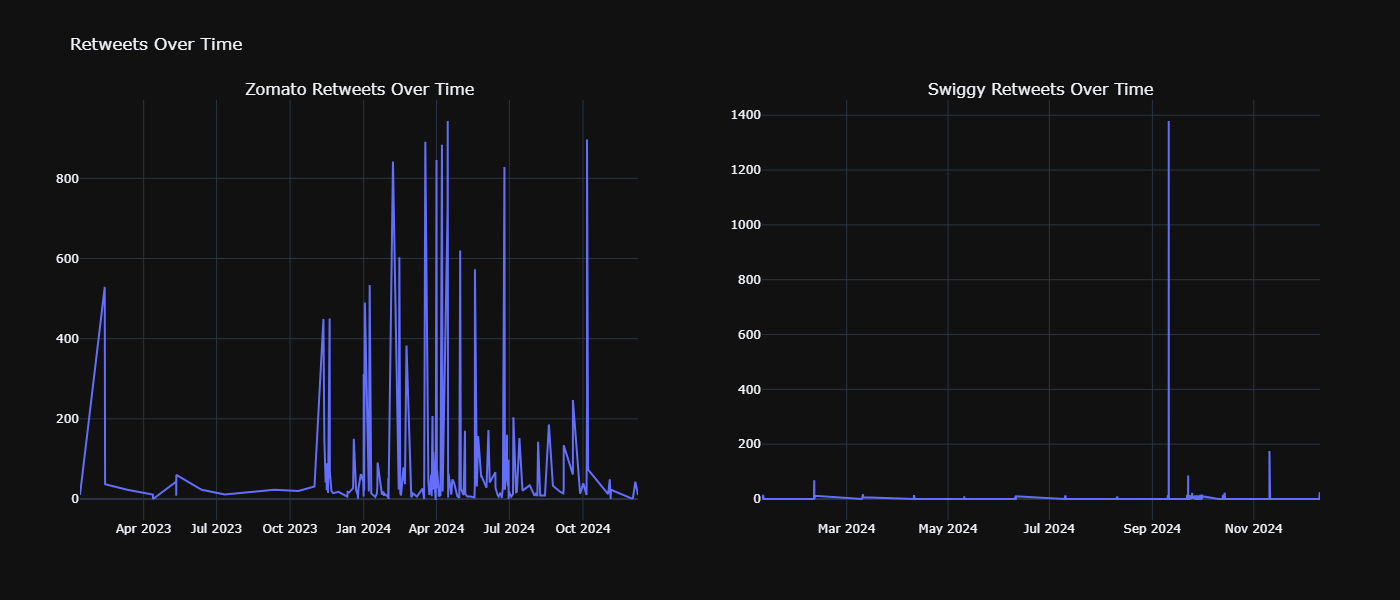Click the tallest Swiggy spike peak near Sep 2024
Viewport: 1400px width, 600px height.
click(x=1168, y=122)
